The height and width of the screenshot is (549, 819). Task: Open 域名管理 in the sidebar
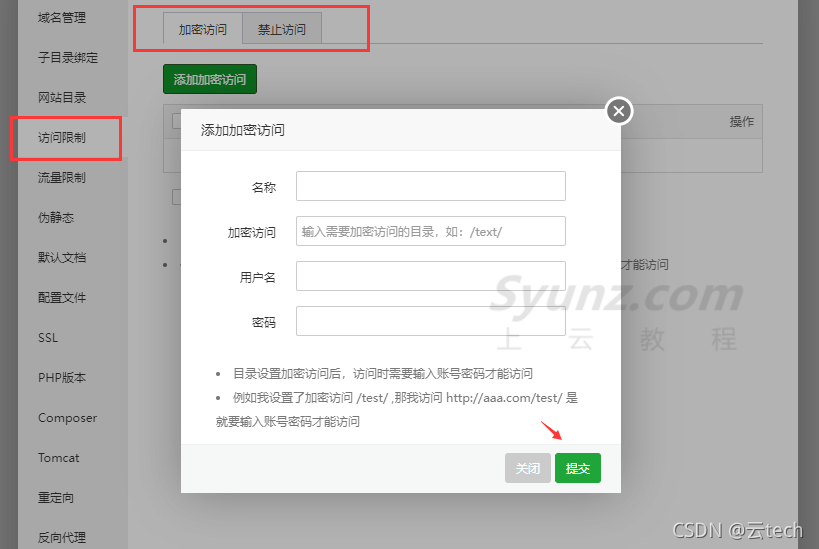point(62,17)
